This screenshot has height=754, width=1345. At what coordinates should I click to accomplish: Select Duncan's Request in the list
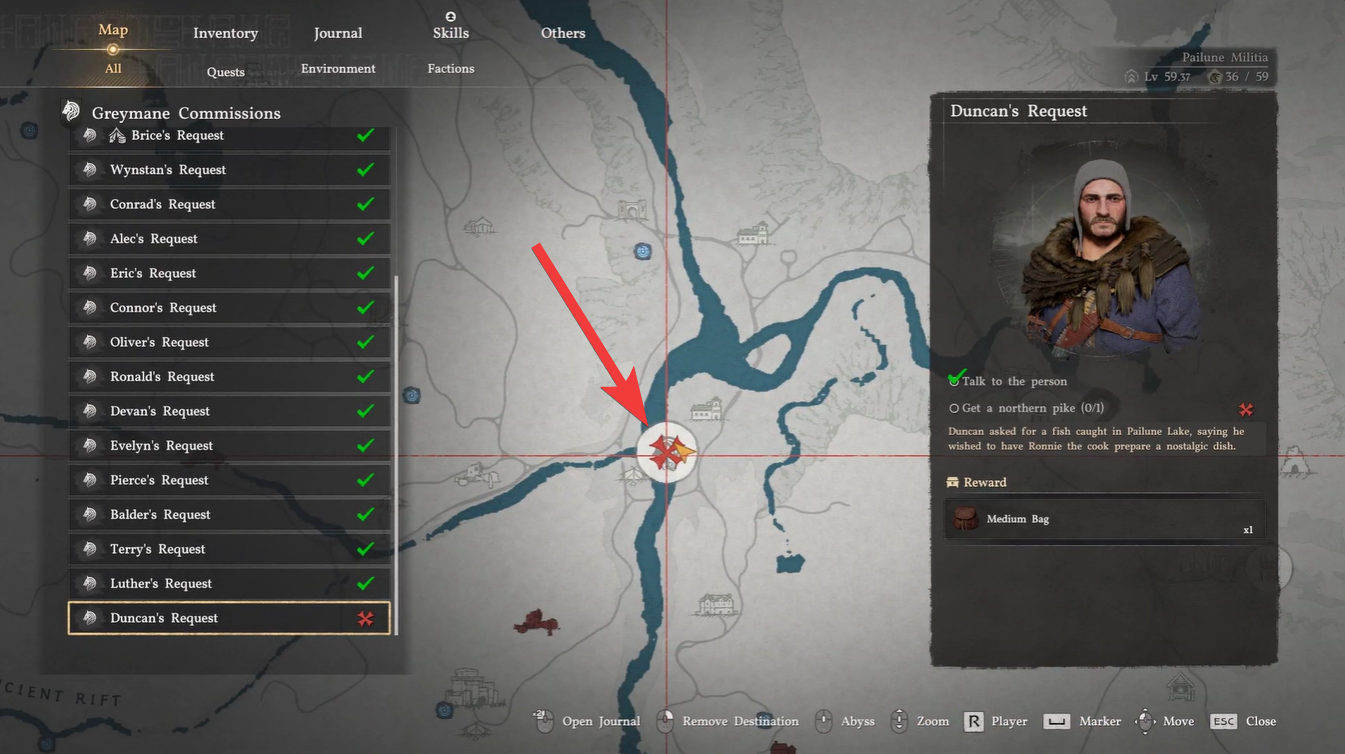229,618
